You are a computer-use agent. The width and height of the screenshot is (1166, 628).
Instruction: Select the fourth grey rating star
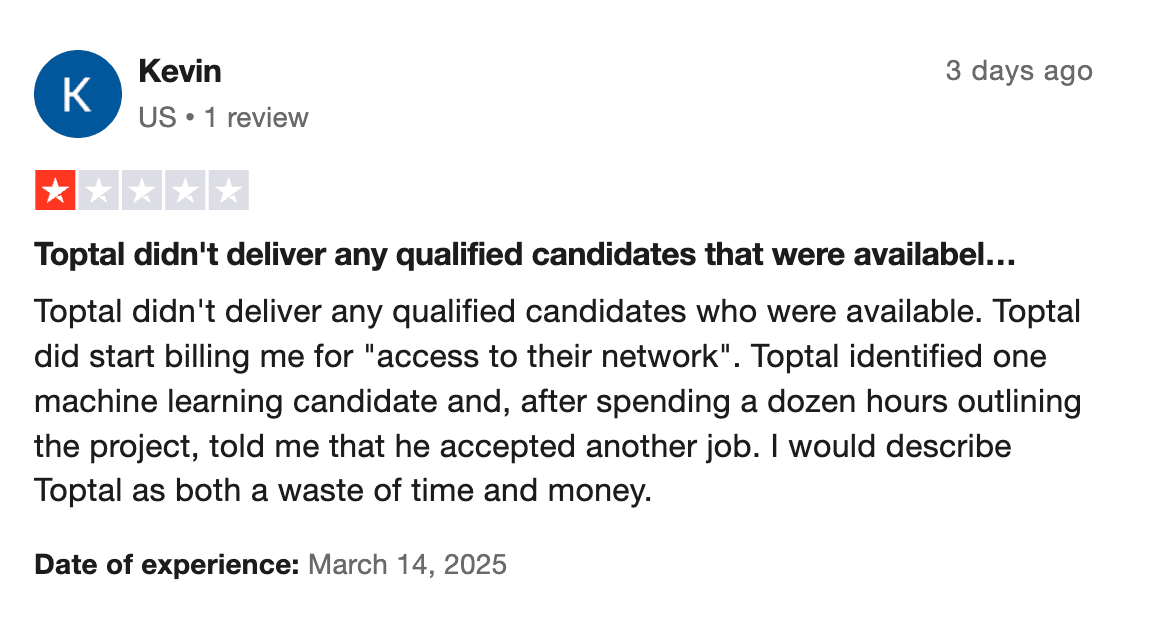tap(185, 191)
